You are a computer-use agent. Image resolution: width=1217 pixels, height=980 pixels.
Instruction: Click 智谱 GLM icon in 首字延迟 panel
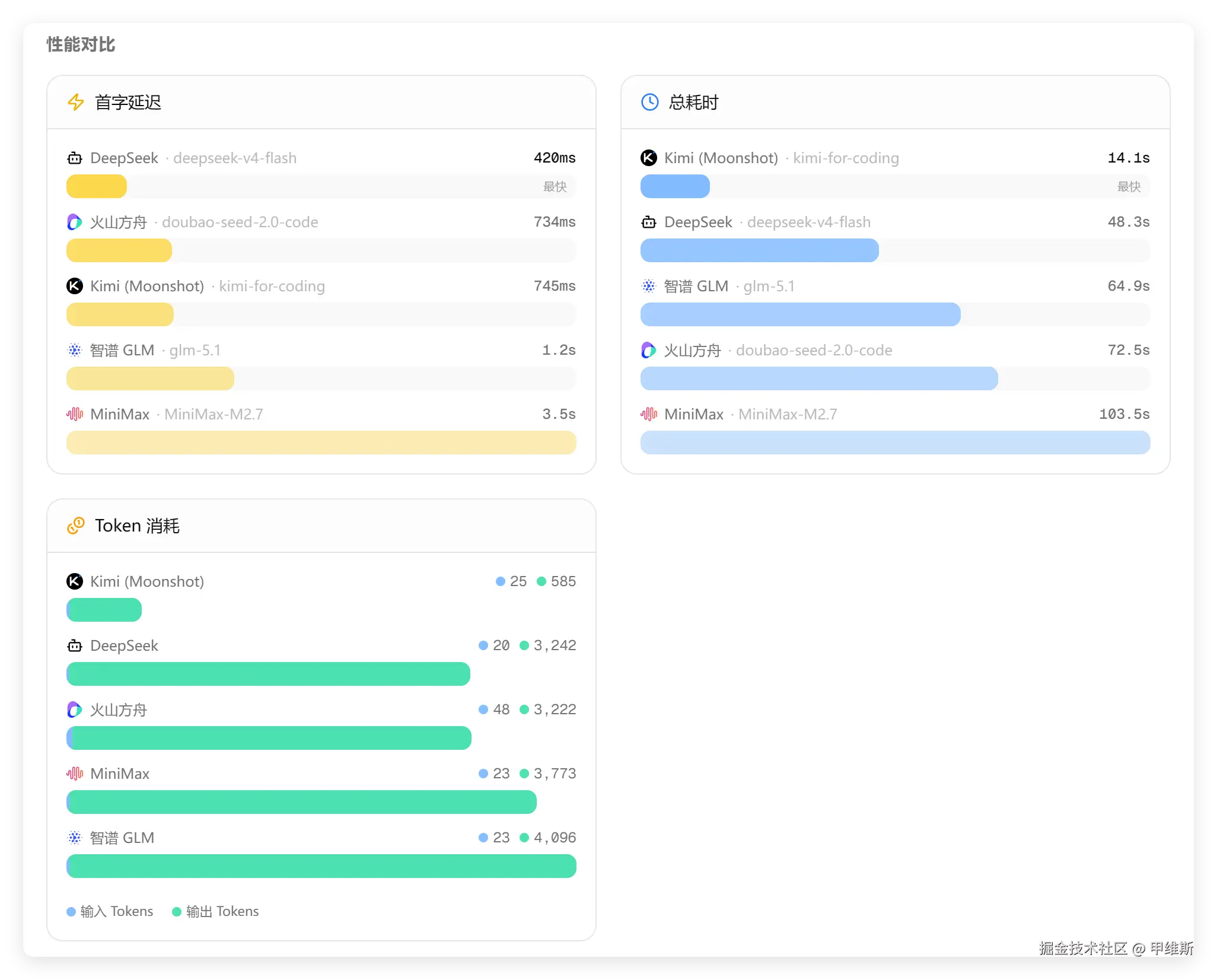75,350
